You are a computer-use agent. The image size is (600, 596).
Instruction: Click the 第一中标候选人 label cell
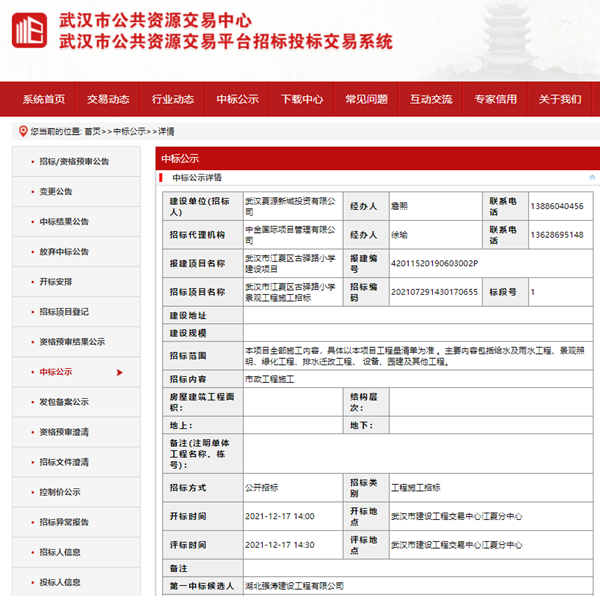click(x=203, y=586)
